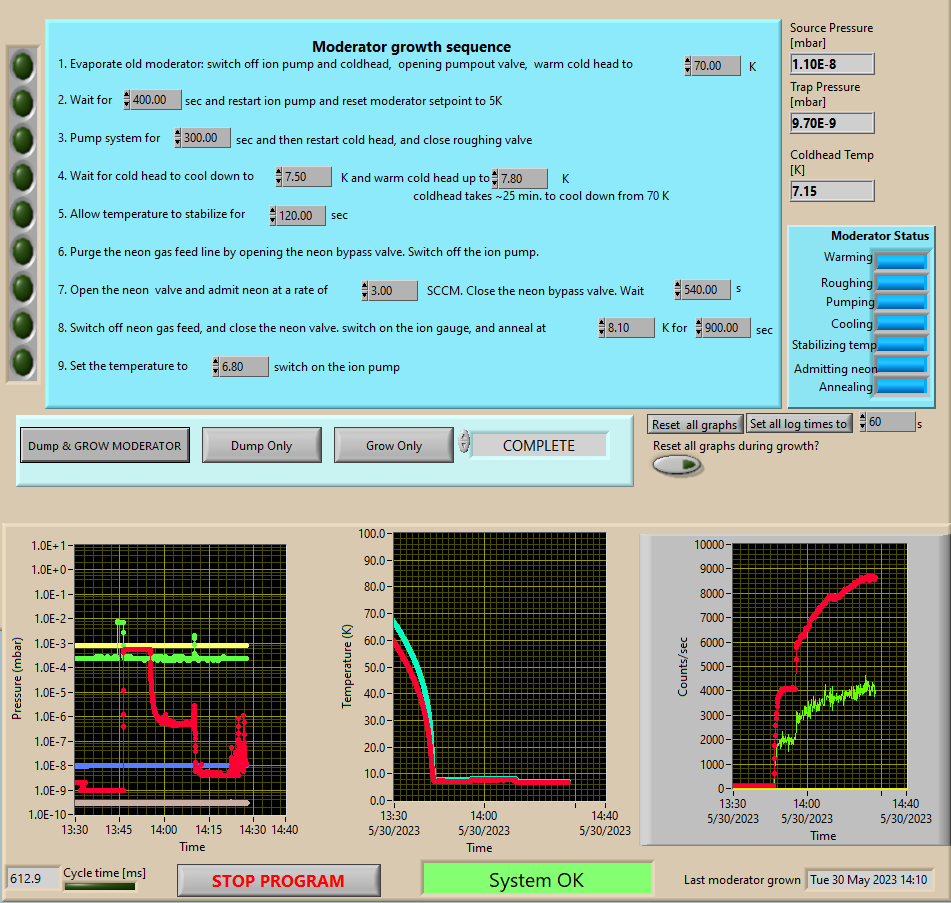Viewport: 951px width, 903px height.
Task: Click the step 4 cool down LED indicator
Action: (x=23, y=177)
